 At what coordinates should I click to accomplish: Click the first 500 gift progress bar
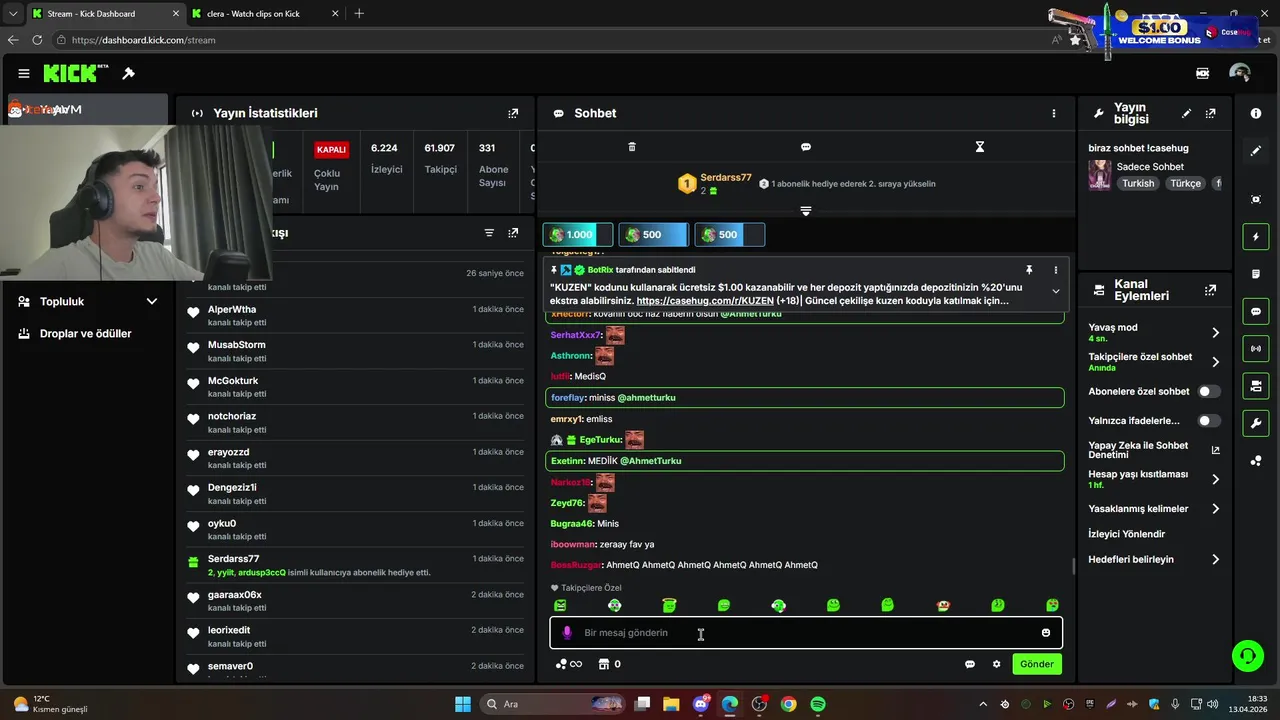[653, 234]
